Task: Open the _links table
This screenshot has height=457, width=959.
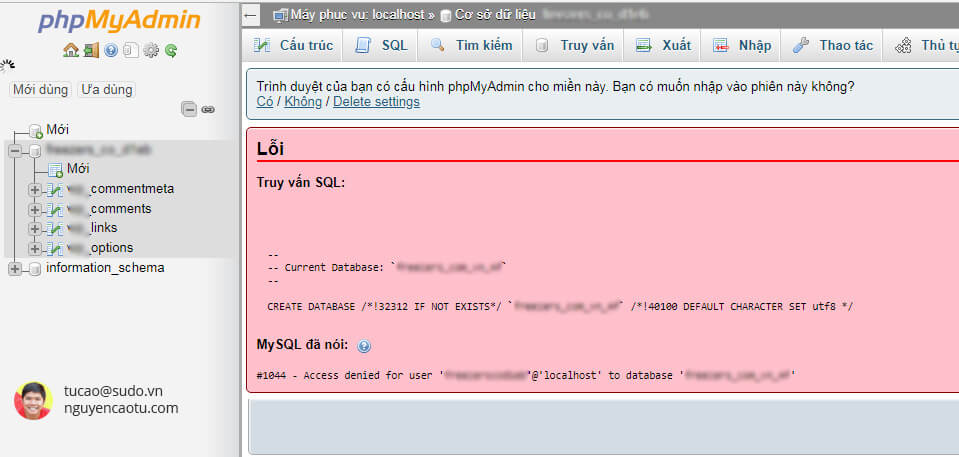Action: click(x=92, y=228)
